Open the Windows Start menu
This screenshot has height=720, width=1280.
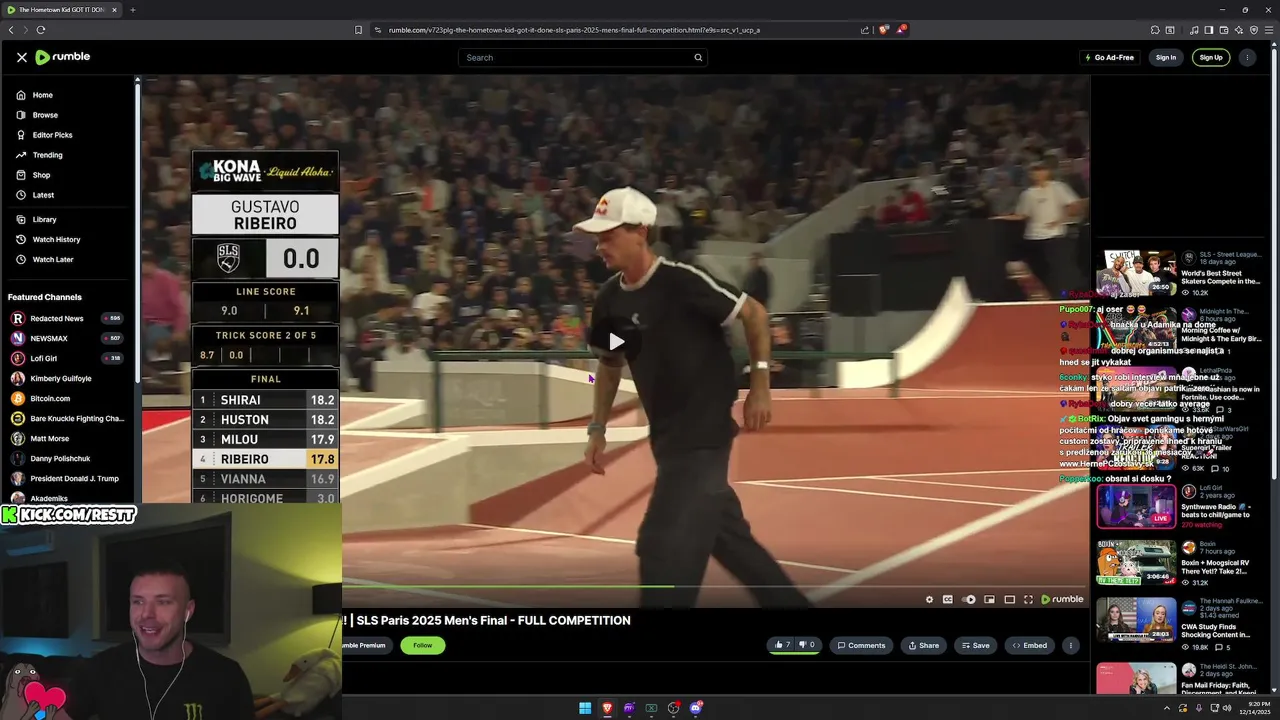[585, 708]
